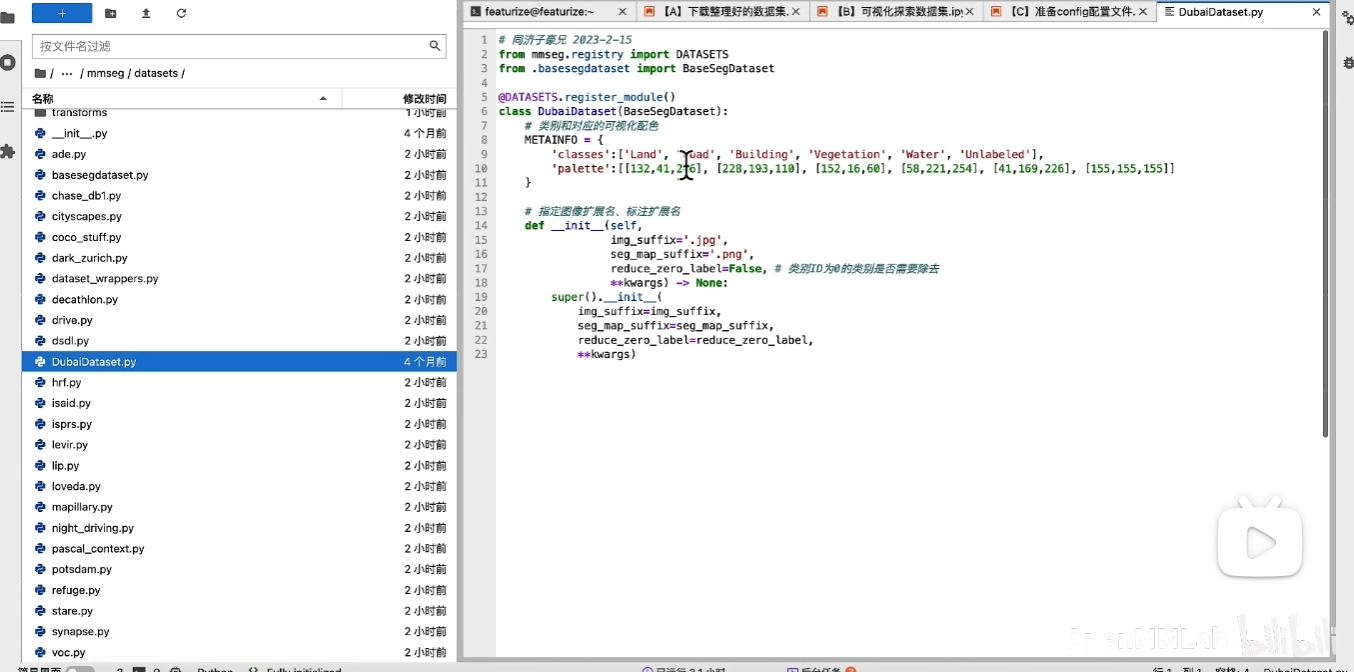The height and width of the screenshot is (672, 1354).
Task: Click the blue new launcher plus button
Action: pyautogui.click(x=62, y=13)
